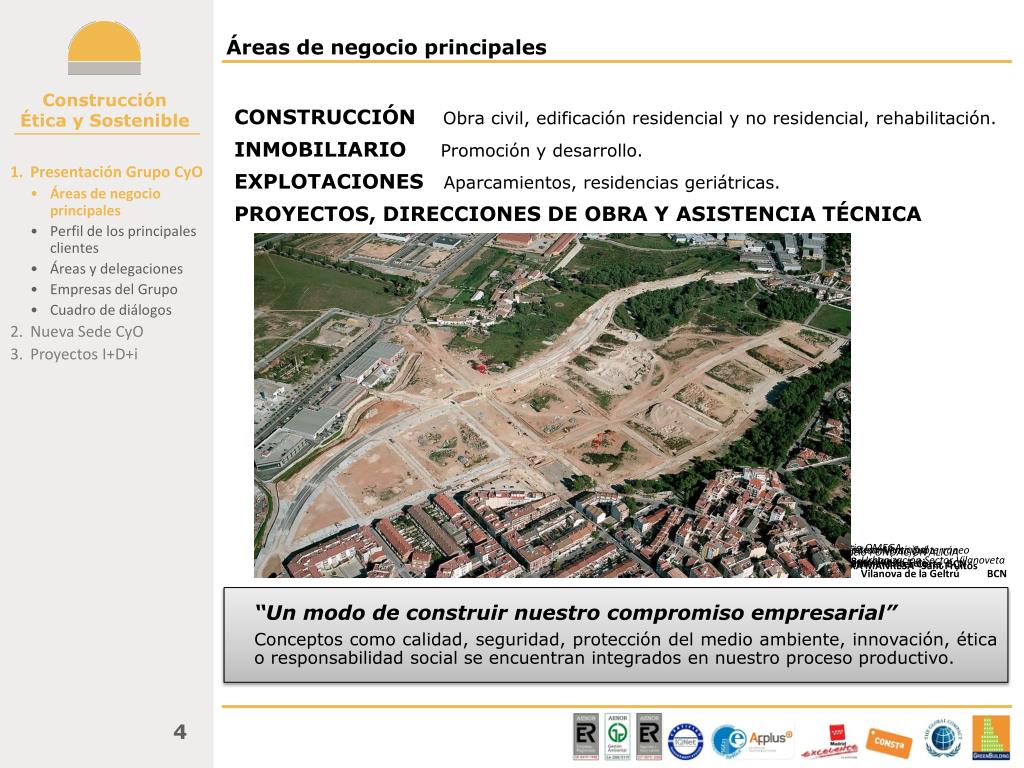Click the caption 'Vilanova de la Geltrú'
The width and height of the screenshot is (1024, 768).
pyautogui.click(x=910, y=573)
